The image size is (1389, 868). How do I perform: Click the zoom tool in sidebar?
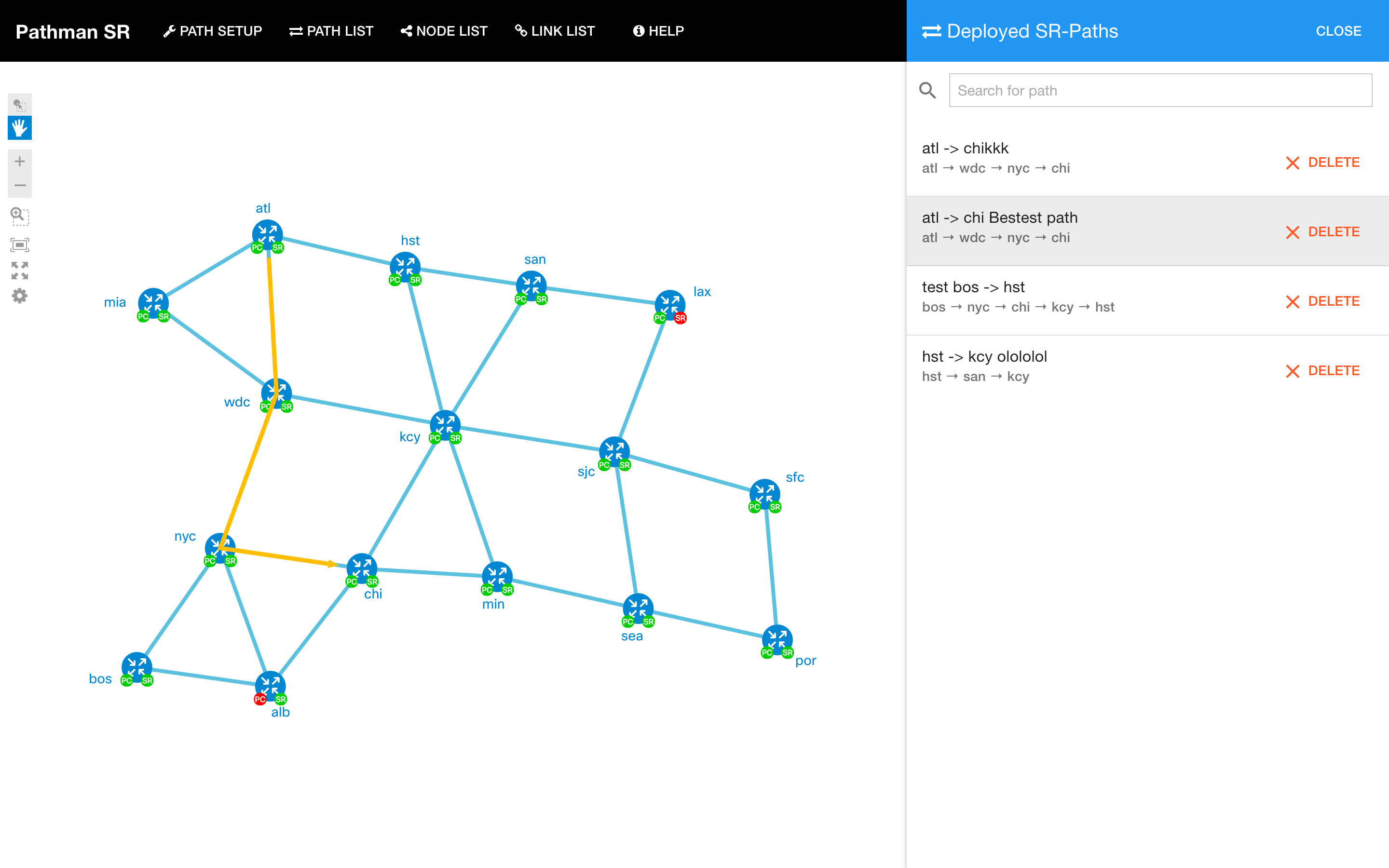20,215
